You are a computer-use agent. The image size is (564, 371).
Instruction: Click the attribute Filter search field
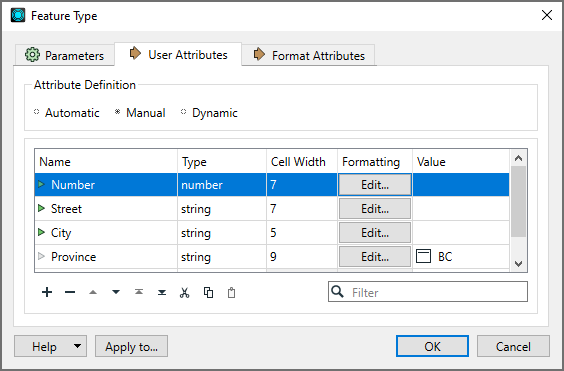click(428, 292)
